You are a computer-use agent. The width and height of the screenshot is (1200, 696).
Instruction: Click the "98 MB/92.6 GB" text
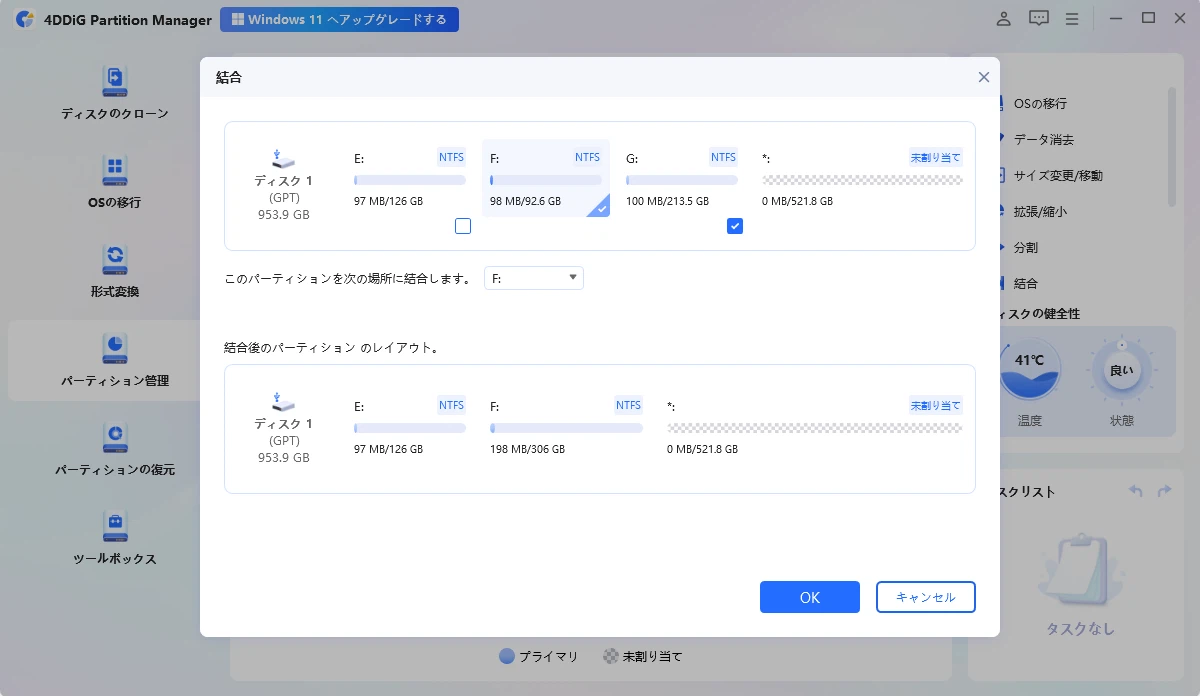526,201
